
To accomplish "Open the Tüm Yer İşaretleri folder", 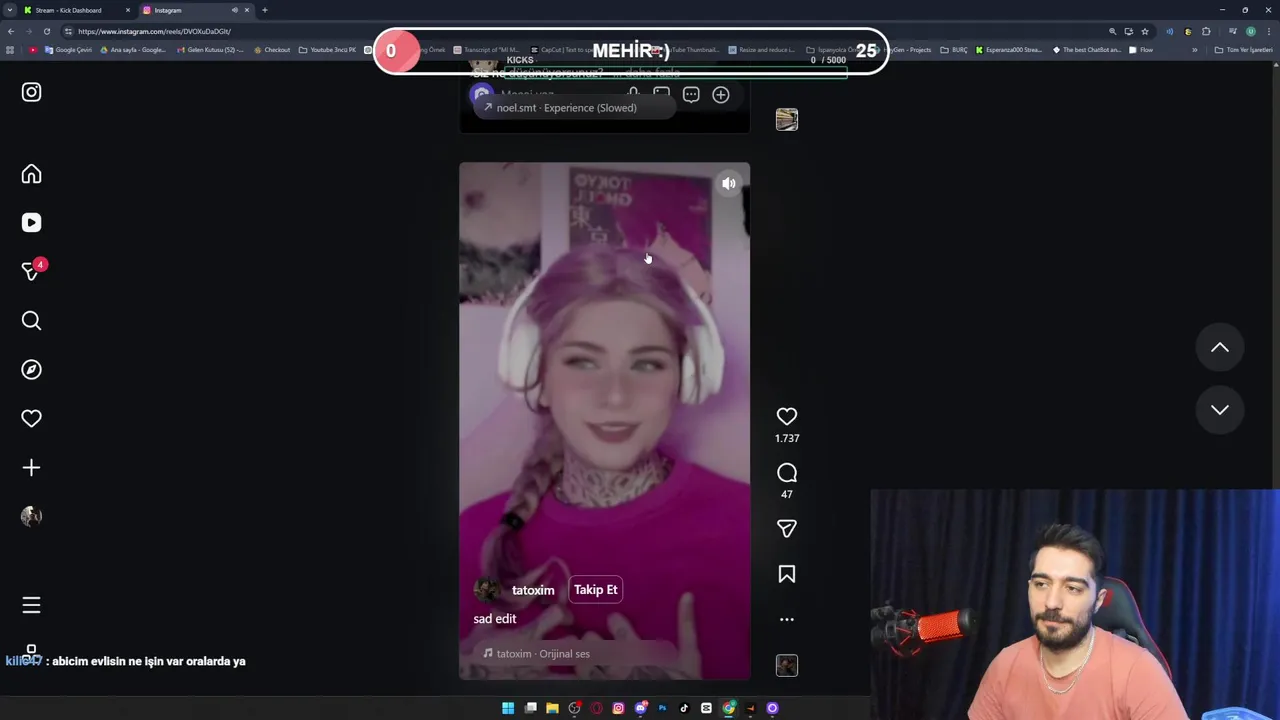I will pyautogui.click(x=1244, y=50).
